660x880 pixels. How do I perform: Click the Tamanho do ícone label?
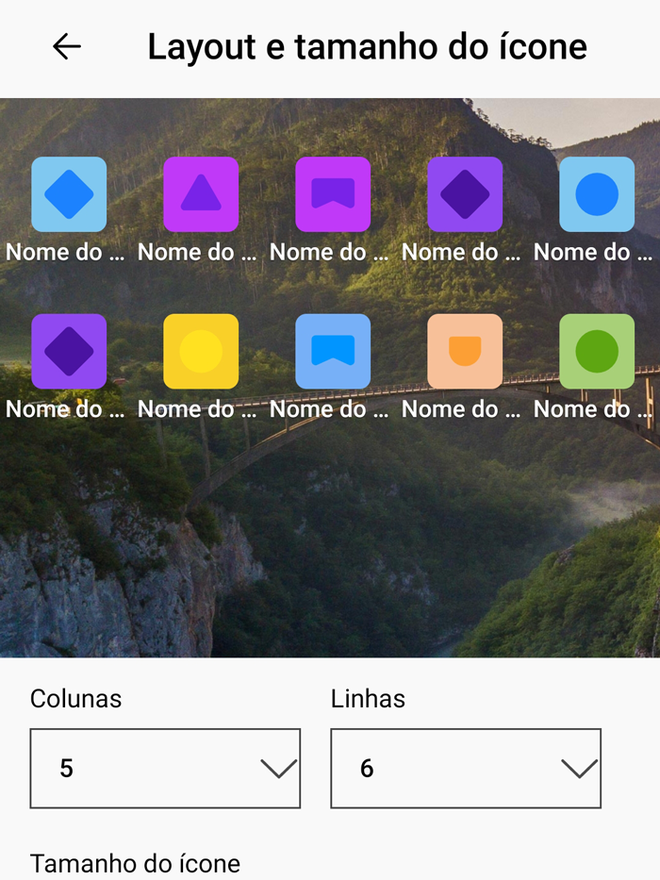[135, 863]
